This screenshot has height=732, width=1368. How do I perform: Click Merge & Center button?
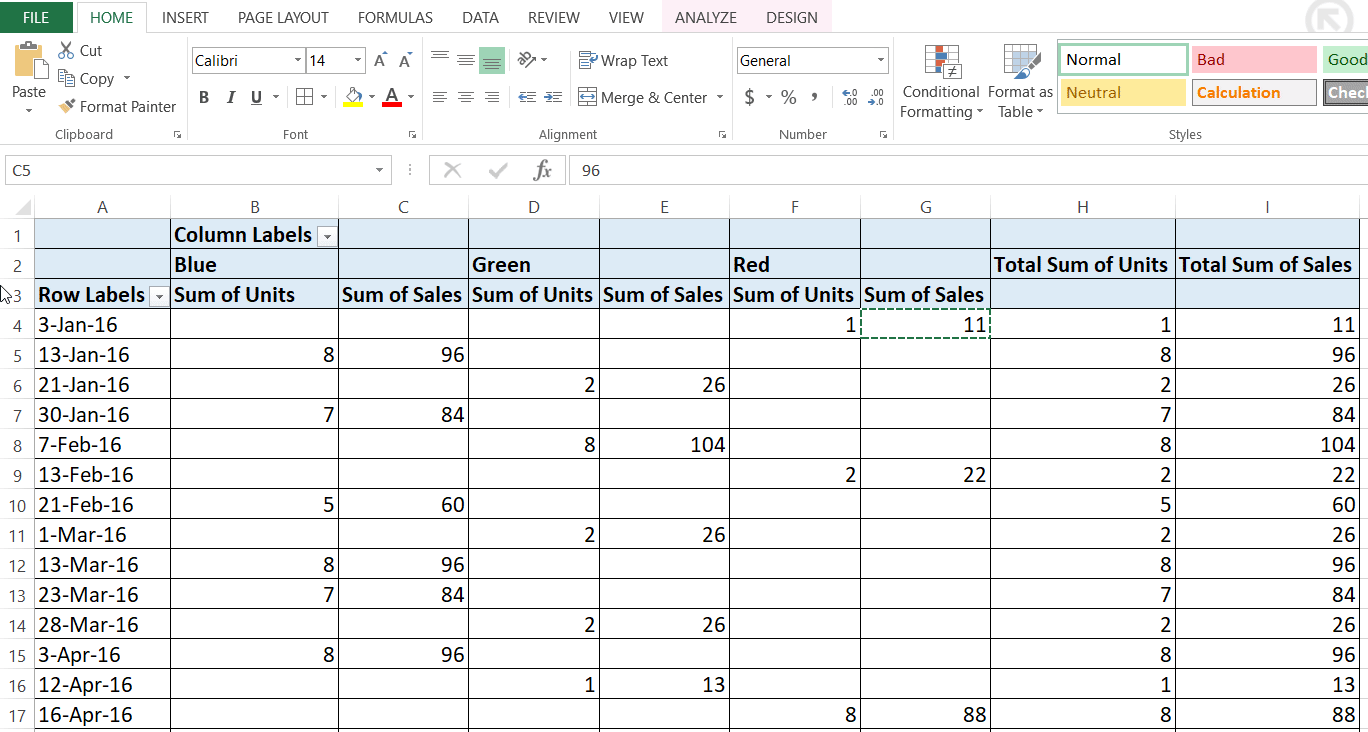644,97
